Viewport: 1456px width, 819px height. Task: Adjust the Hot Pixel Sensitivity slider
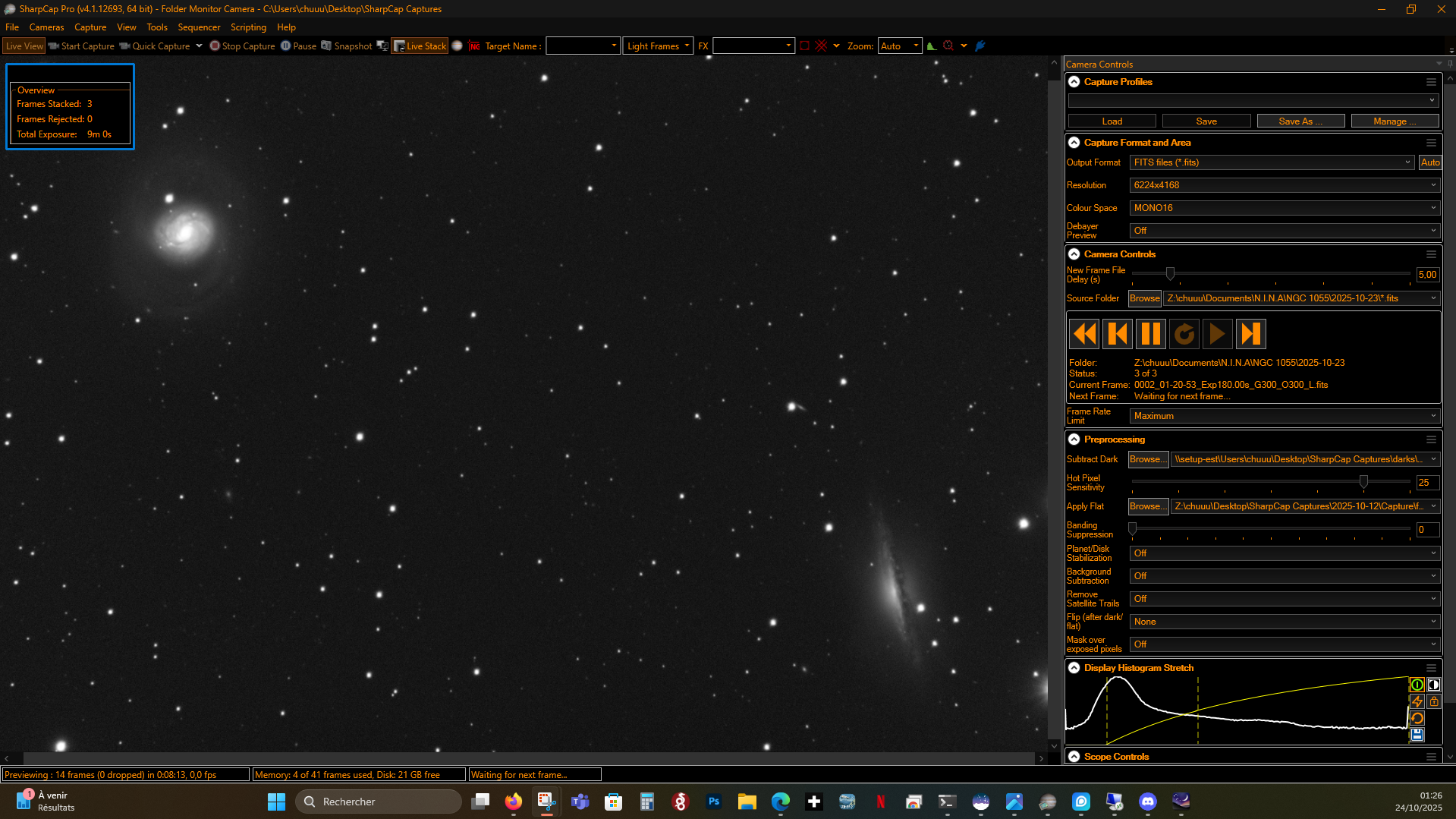1363,482
